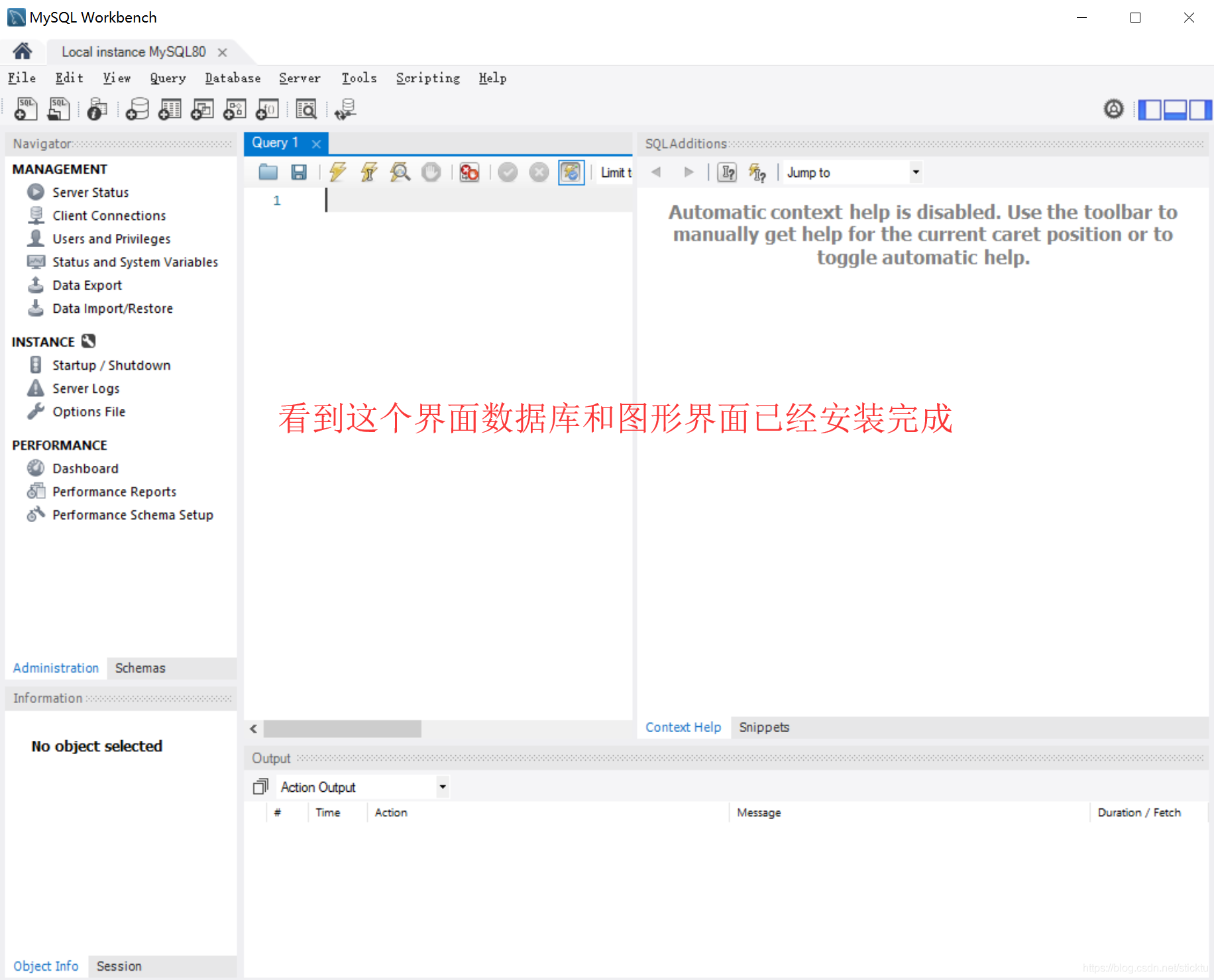Open Server Status
Screen dimensions: 1214x980
pyautogui.click(x=91, y=192)
